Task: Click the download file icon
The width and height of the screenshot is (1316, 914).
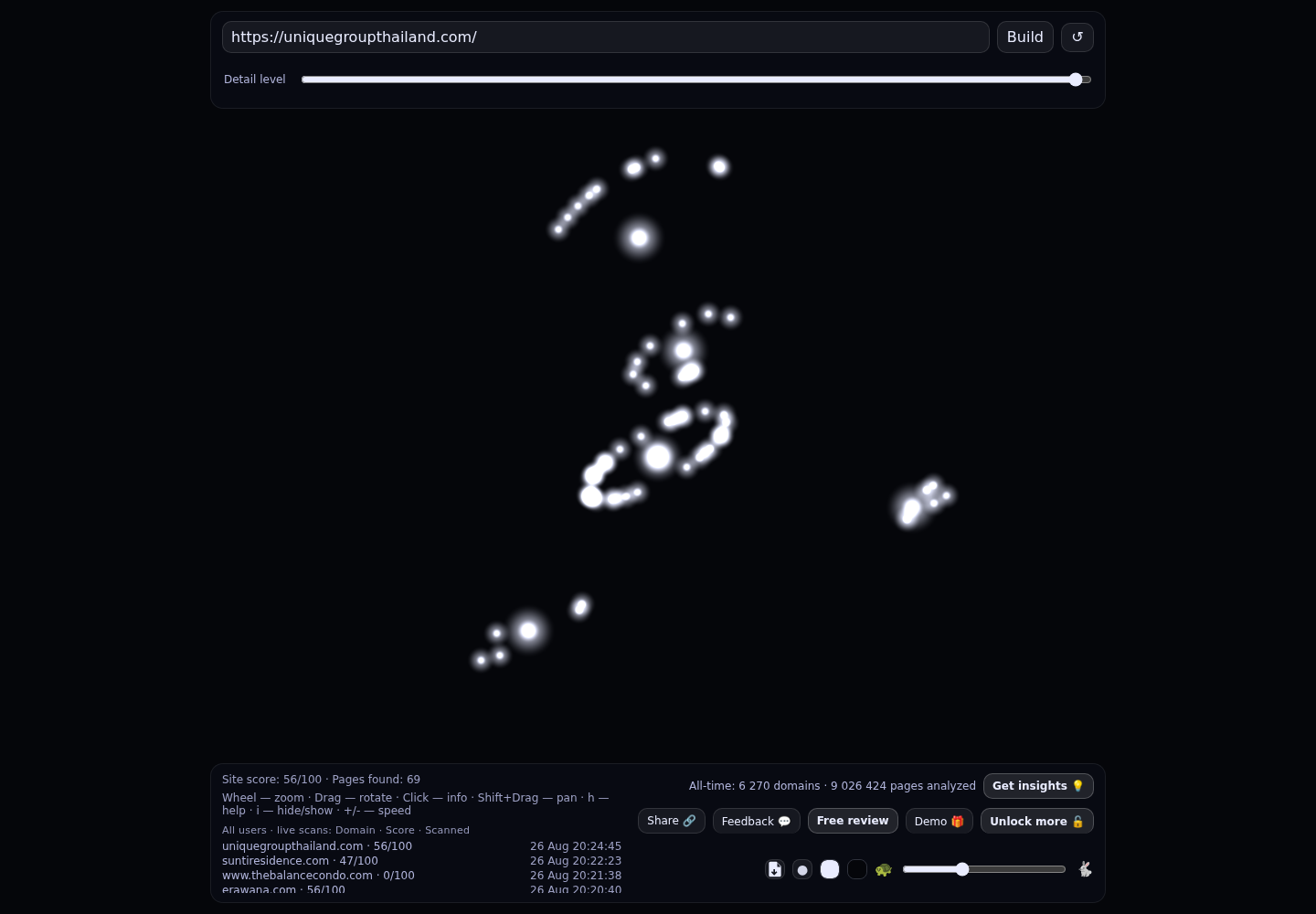Action: click(775, 869)
